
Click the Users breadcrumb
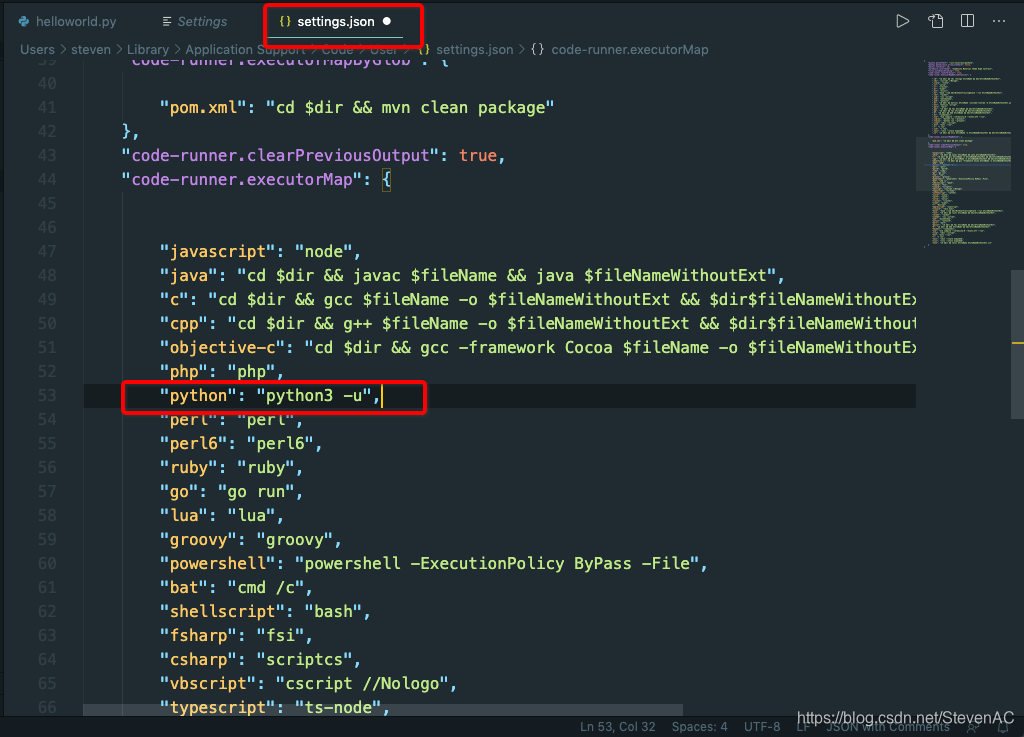tap(37, 50)
